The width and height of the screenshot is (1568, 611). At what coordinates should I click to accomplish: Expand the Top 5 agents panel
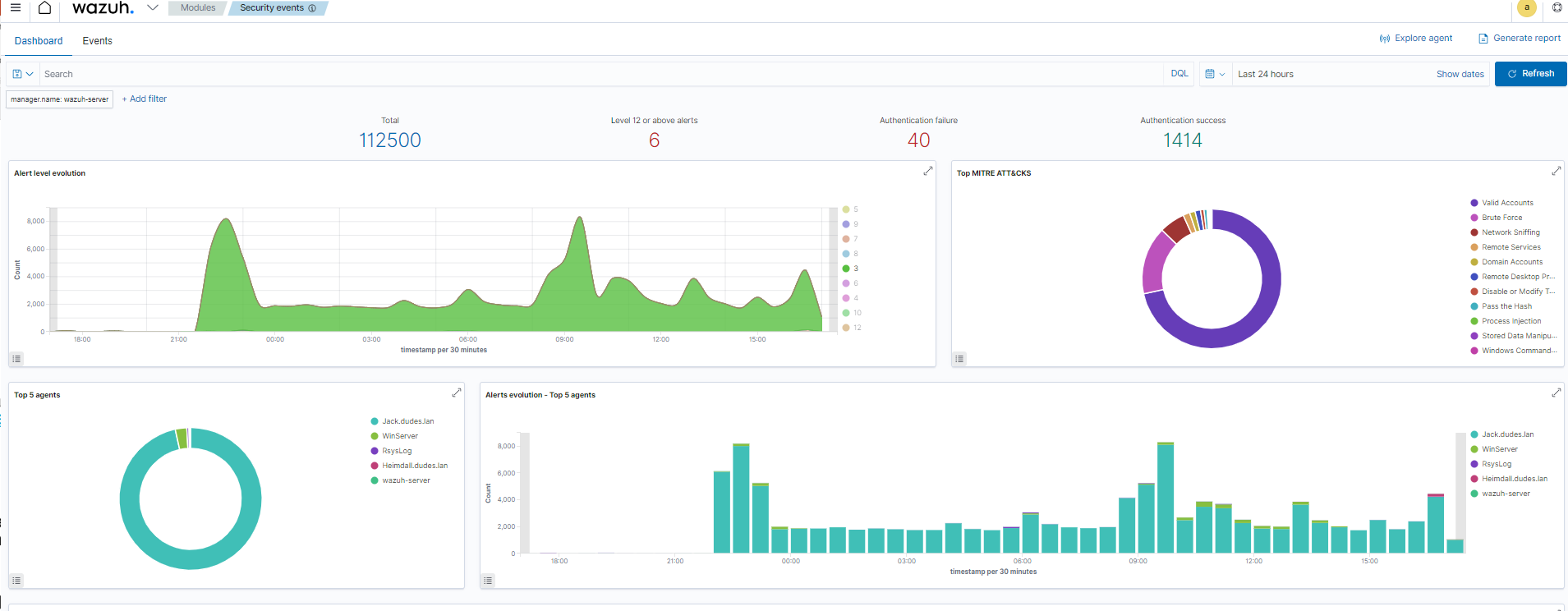pyautogui.click(x=456, y=393)
